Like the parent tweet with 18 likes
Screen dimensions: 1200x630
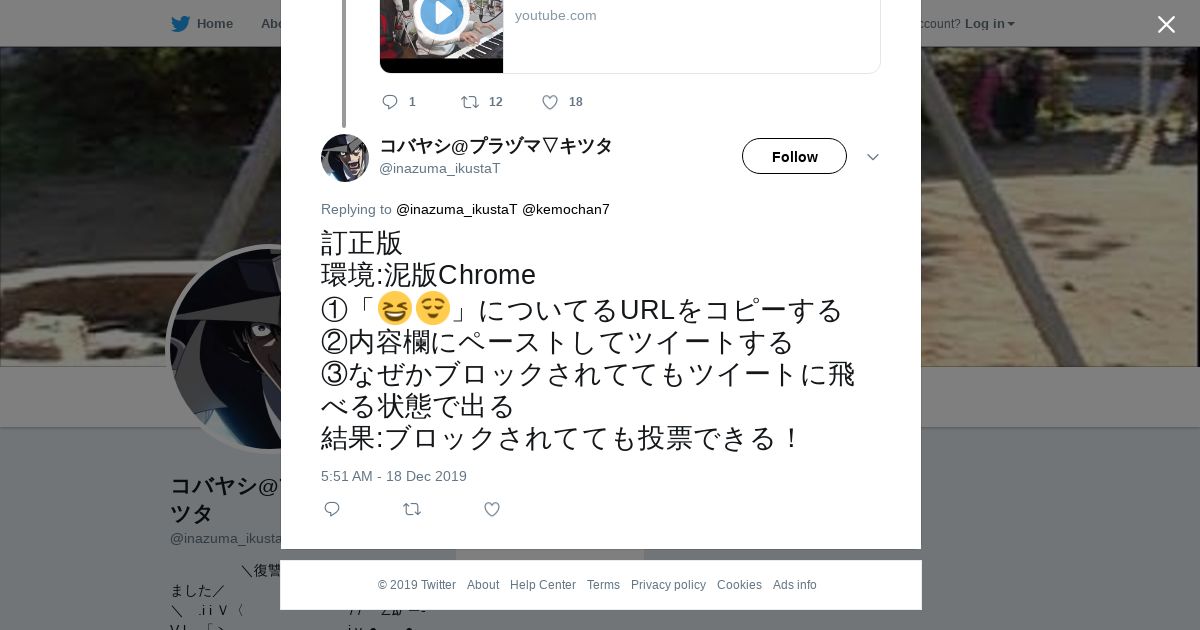[x=550, y=102]
